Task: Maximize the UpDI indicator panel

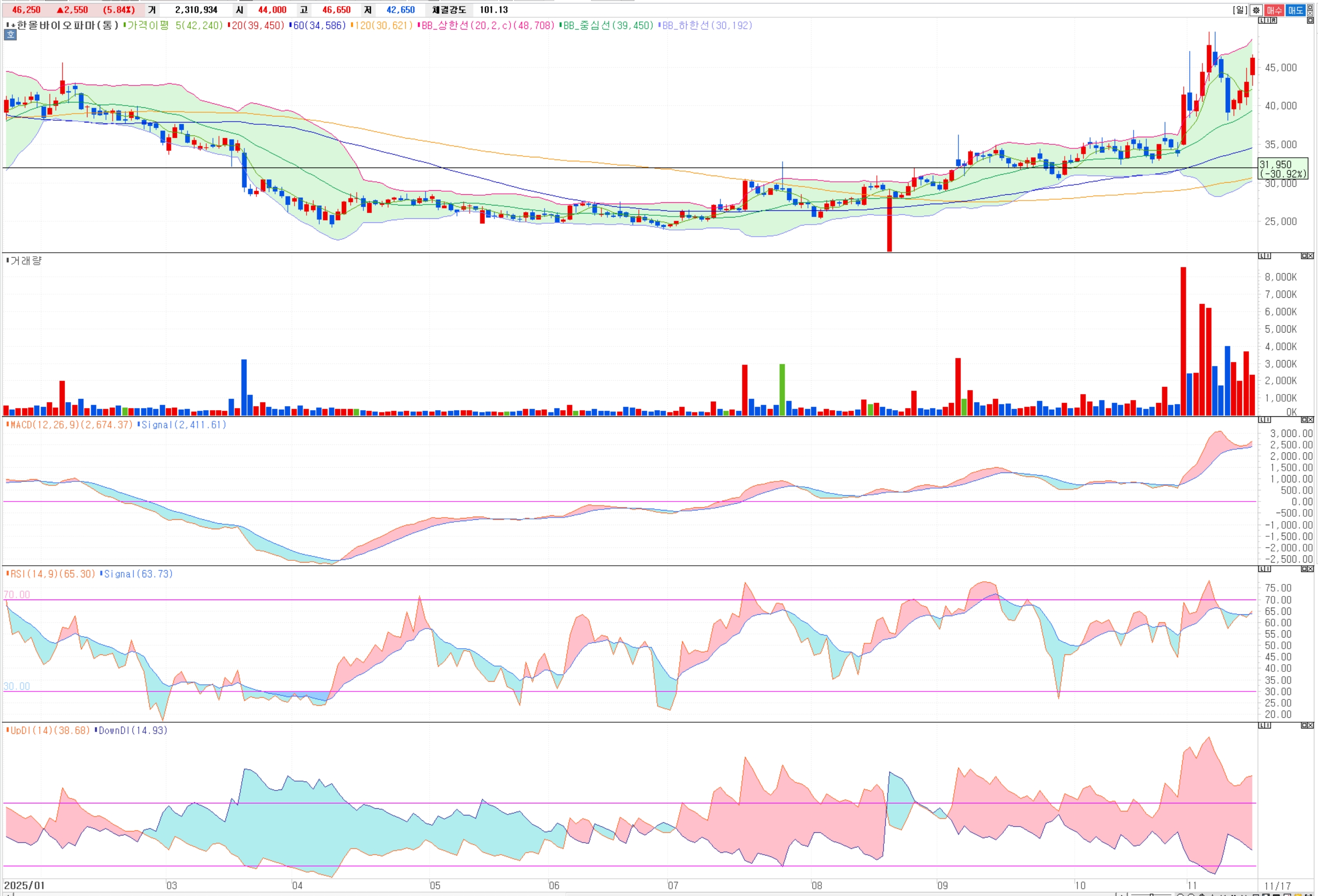Action: (x=1304, y=725)
